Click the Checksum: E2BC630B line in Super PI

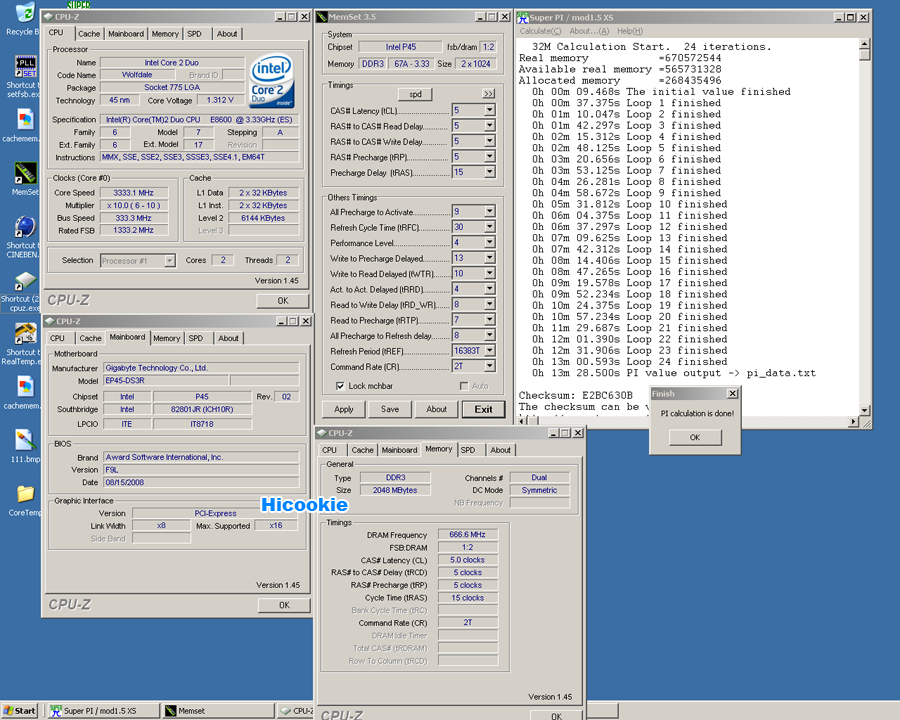(x=576, y=396)
